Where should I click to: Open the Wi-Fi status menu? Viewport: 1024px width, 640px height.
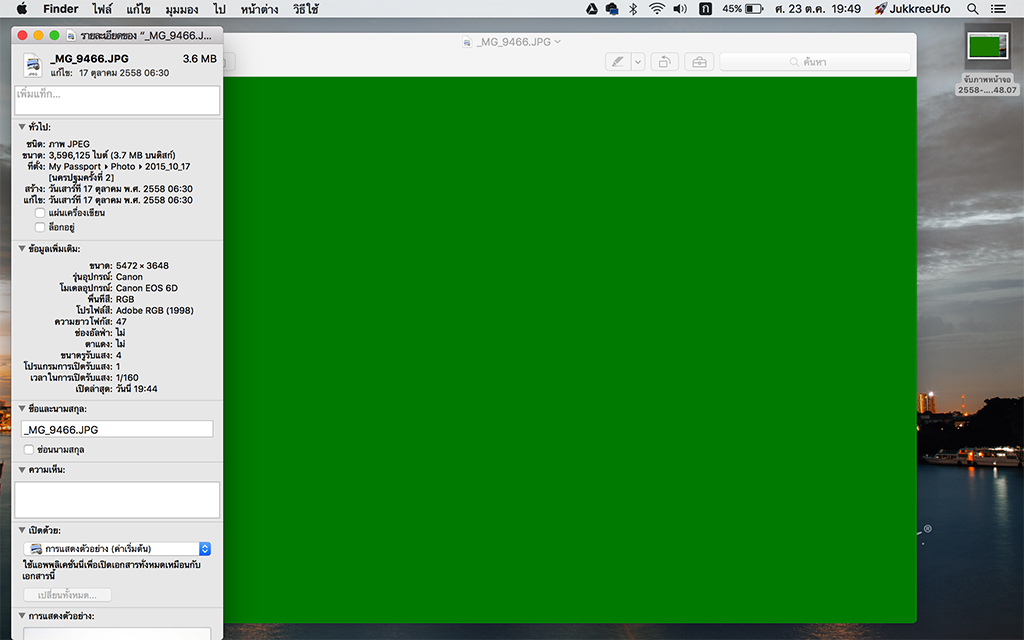click(656, 8)
